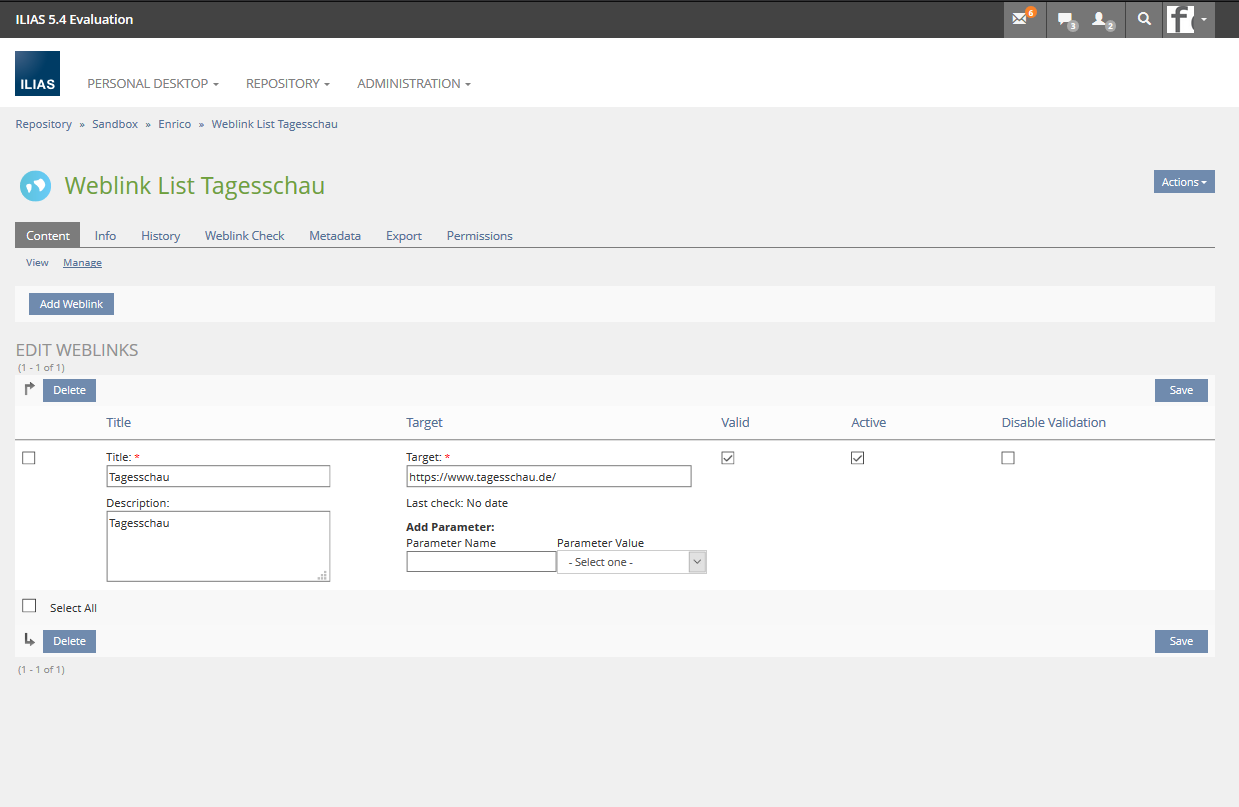This screenshot has width=1239, height=807.
Task: Click the Sandbox breadcrumb link
Action: (x=115, y=124)
